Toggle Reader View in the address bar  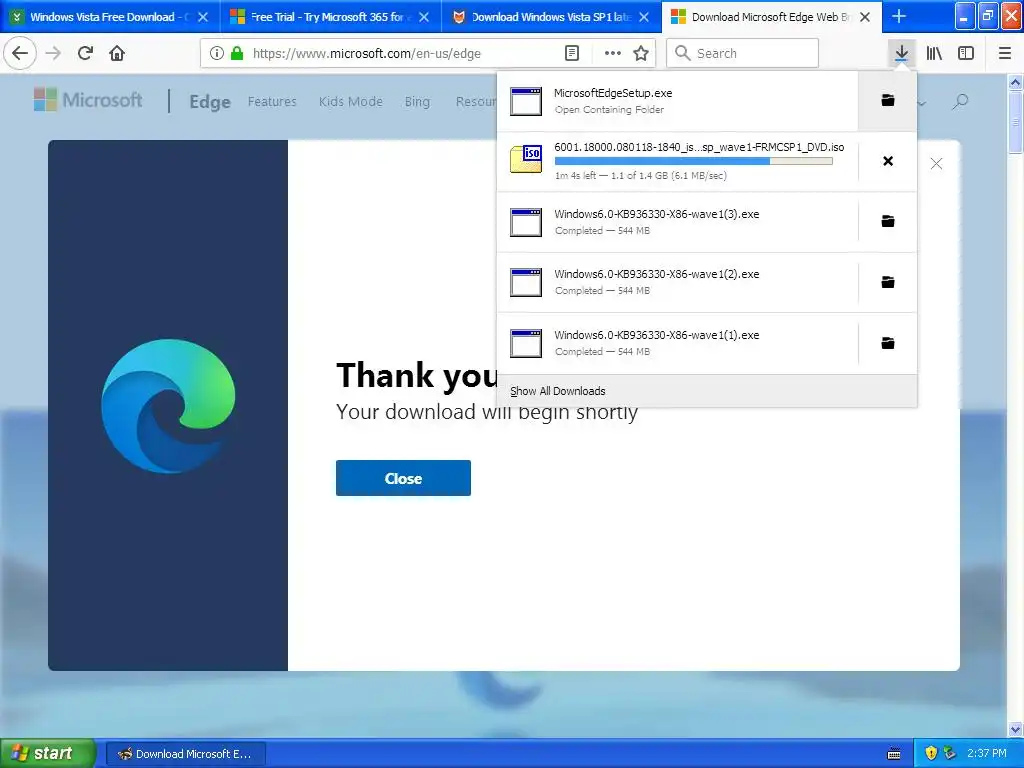[572, 54]
